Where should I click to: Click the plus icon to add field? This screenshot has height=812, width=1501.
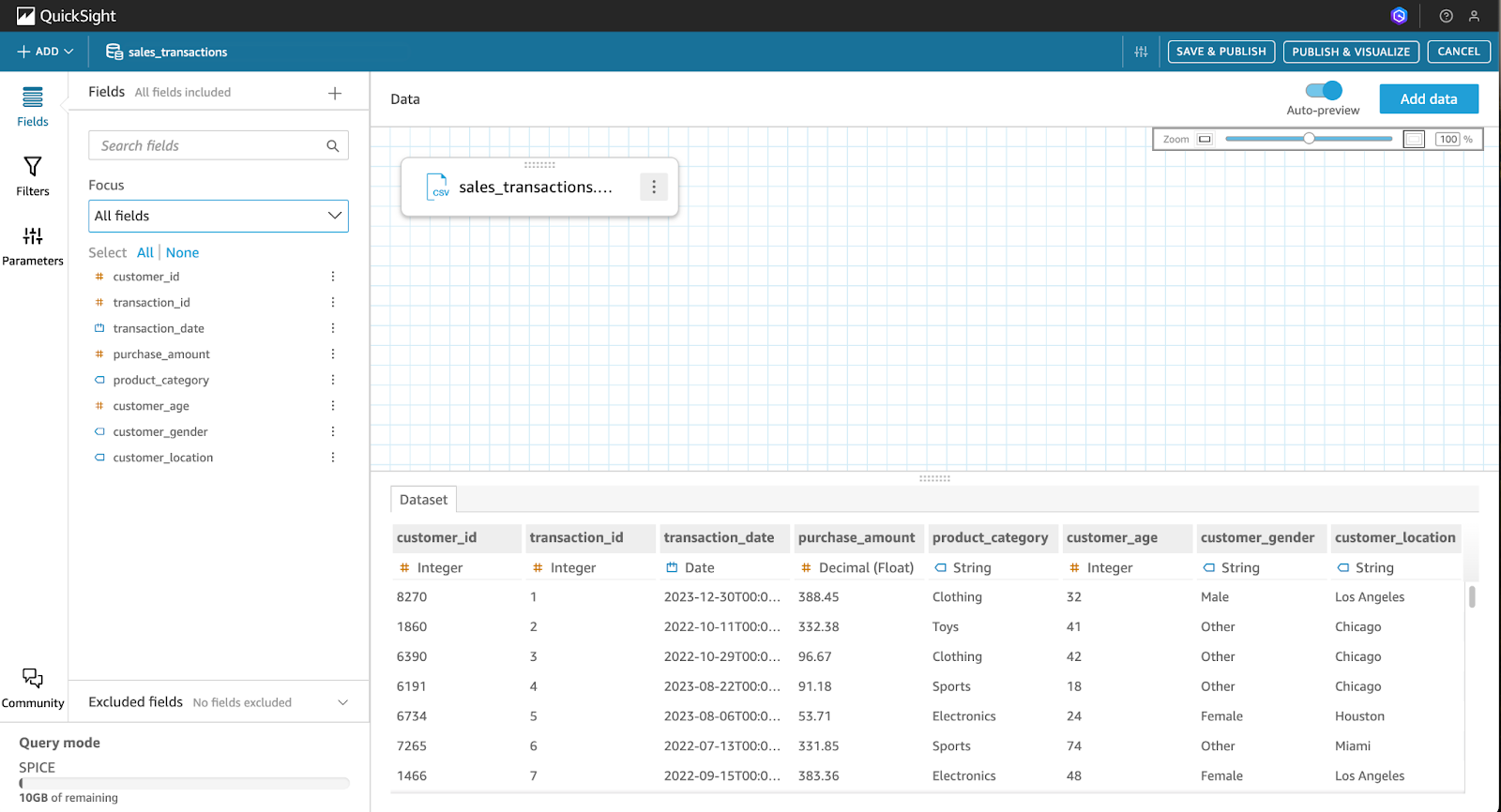pyautogui.click(x=335, y=93)
